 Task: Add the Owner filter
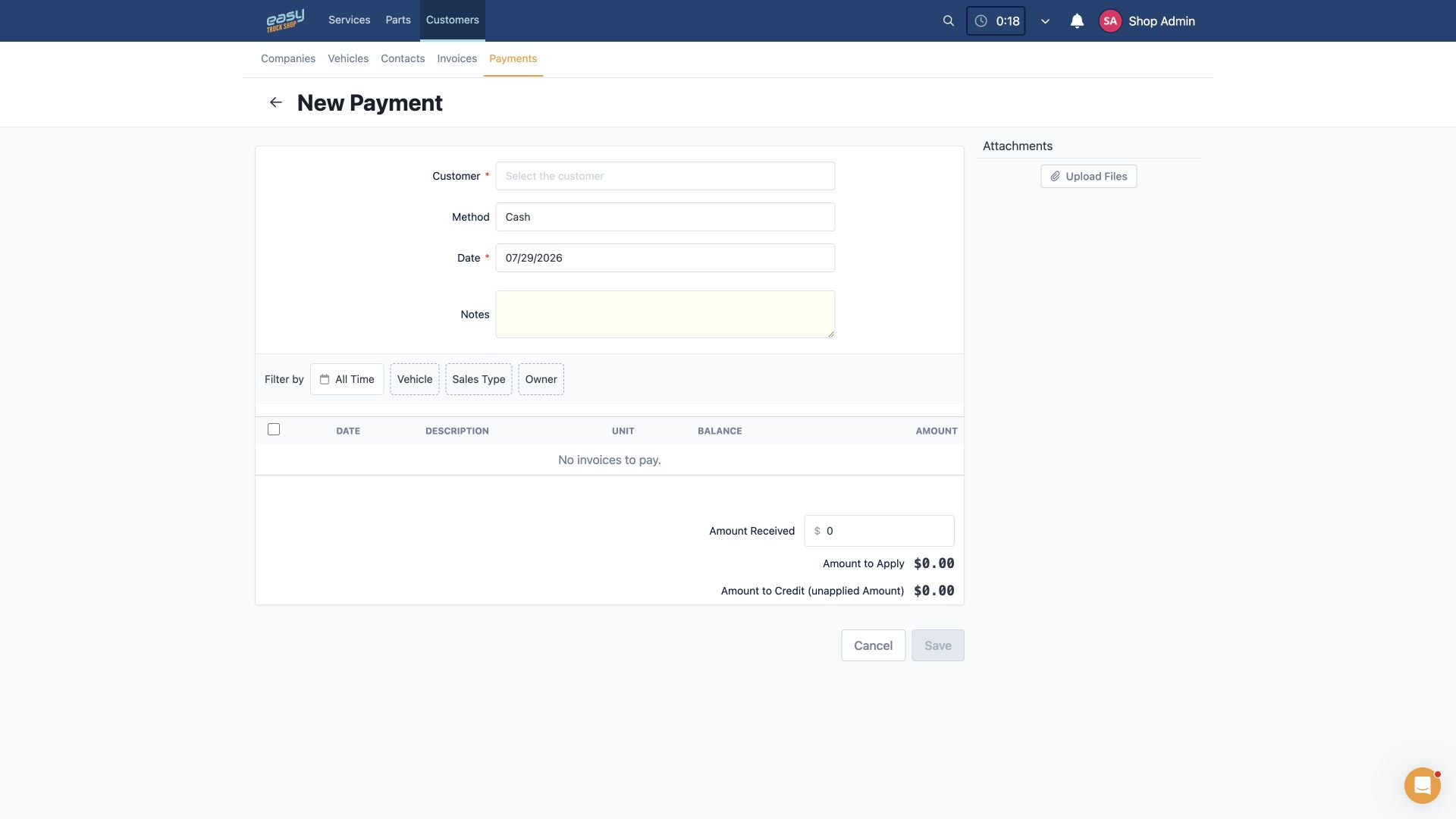541,379
